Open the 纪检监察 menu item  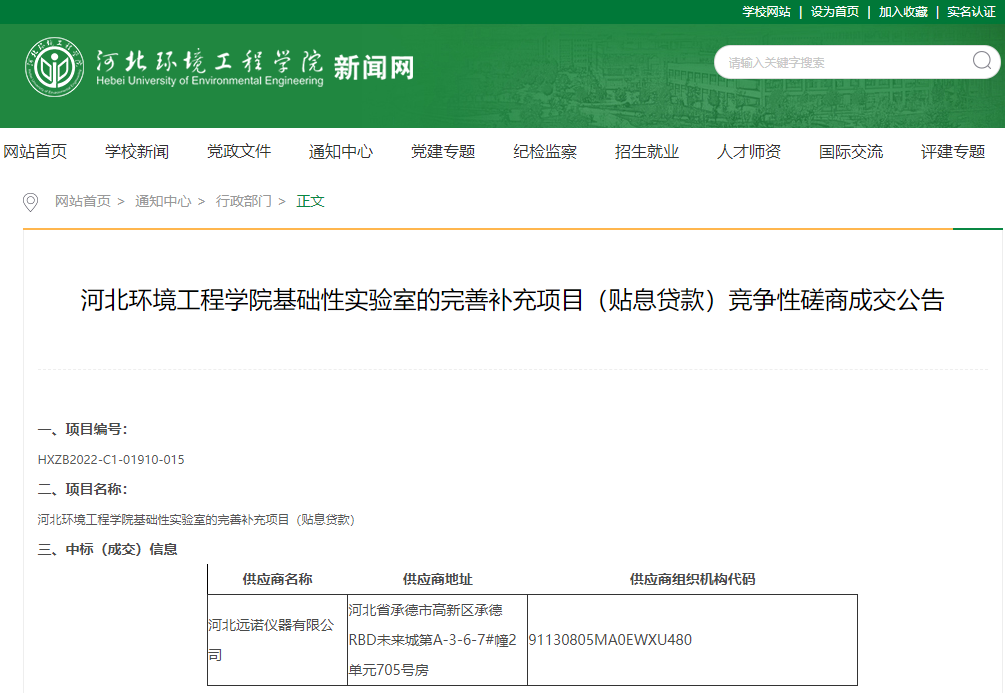point(545,152)
